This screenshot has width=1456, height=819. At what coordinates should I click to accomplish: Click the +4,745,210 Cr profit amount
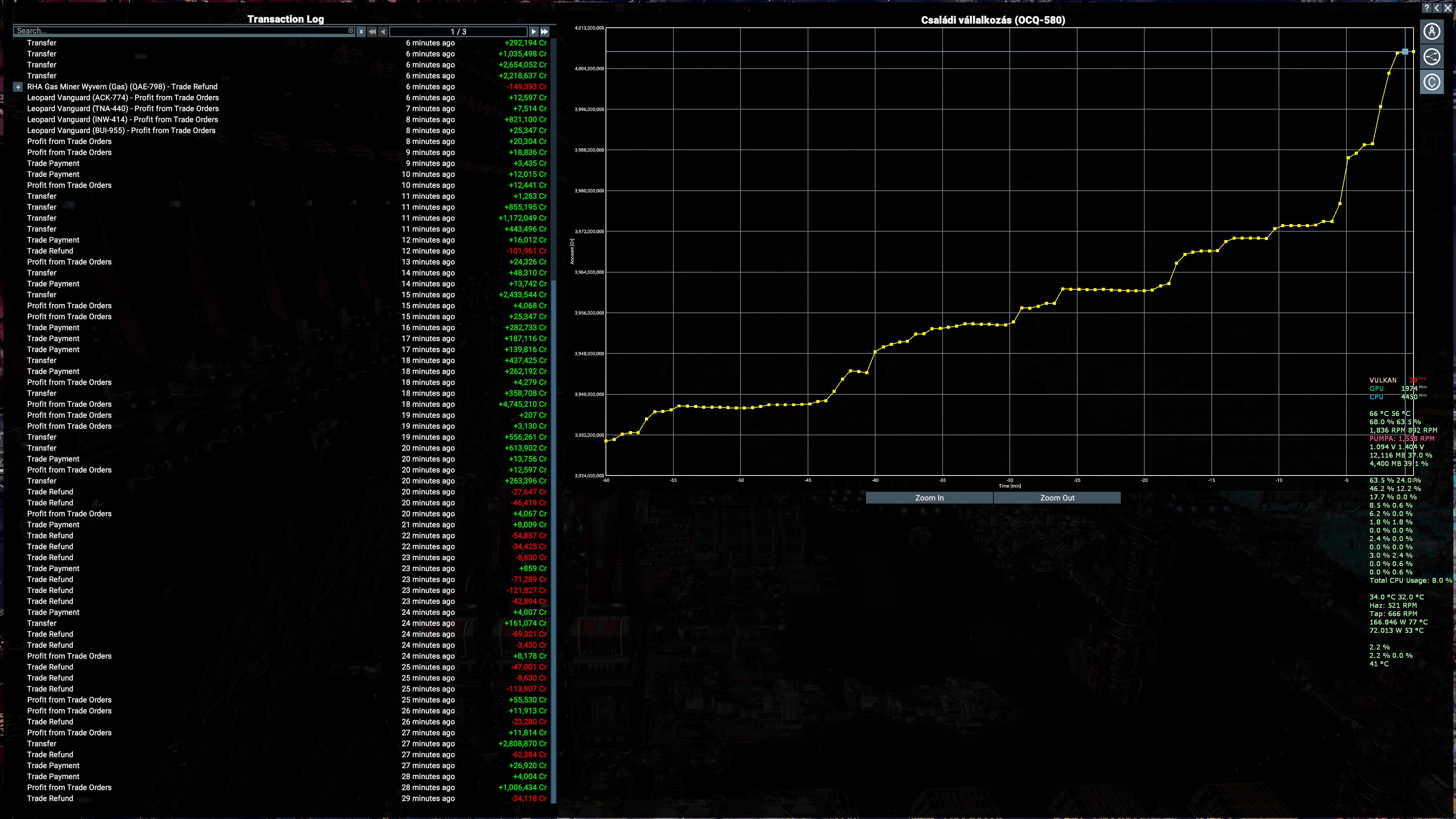coord(522,405)
